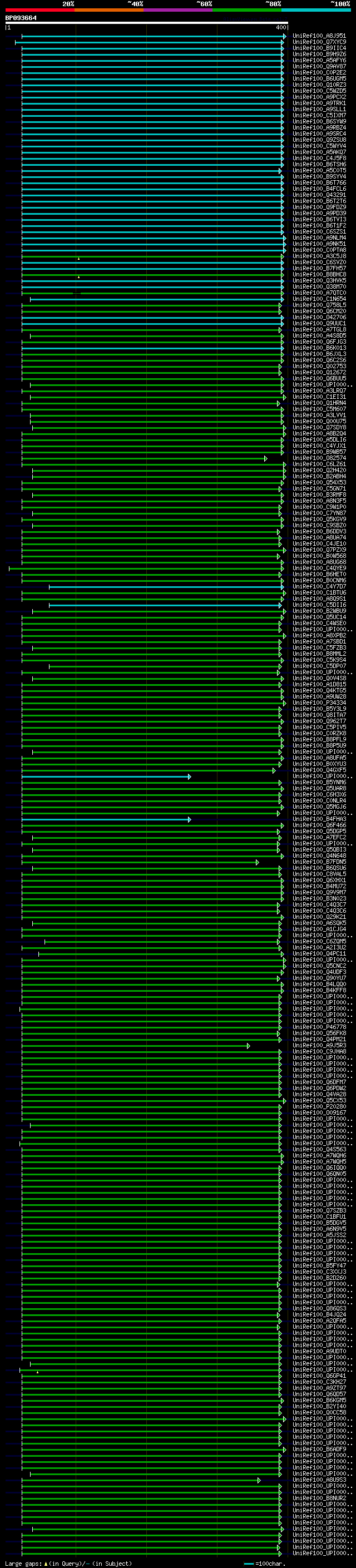Click the yellow large-gap triangle in legend
The image size is (356, 1568).
(x=46, y=1563)
